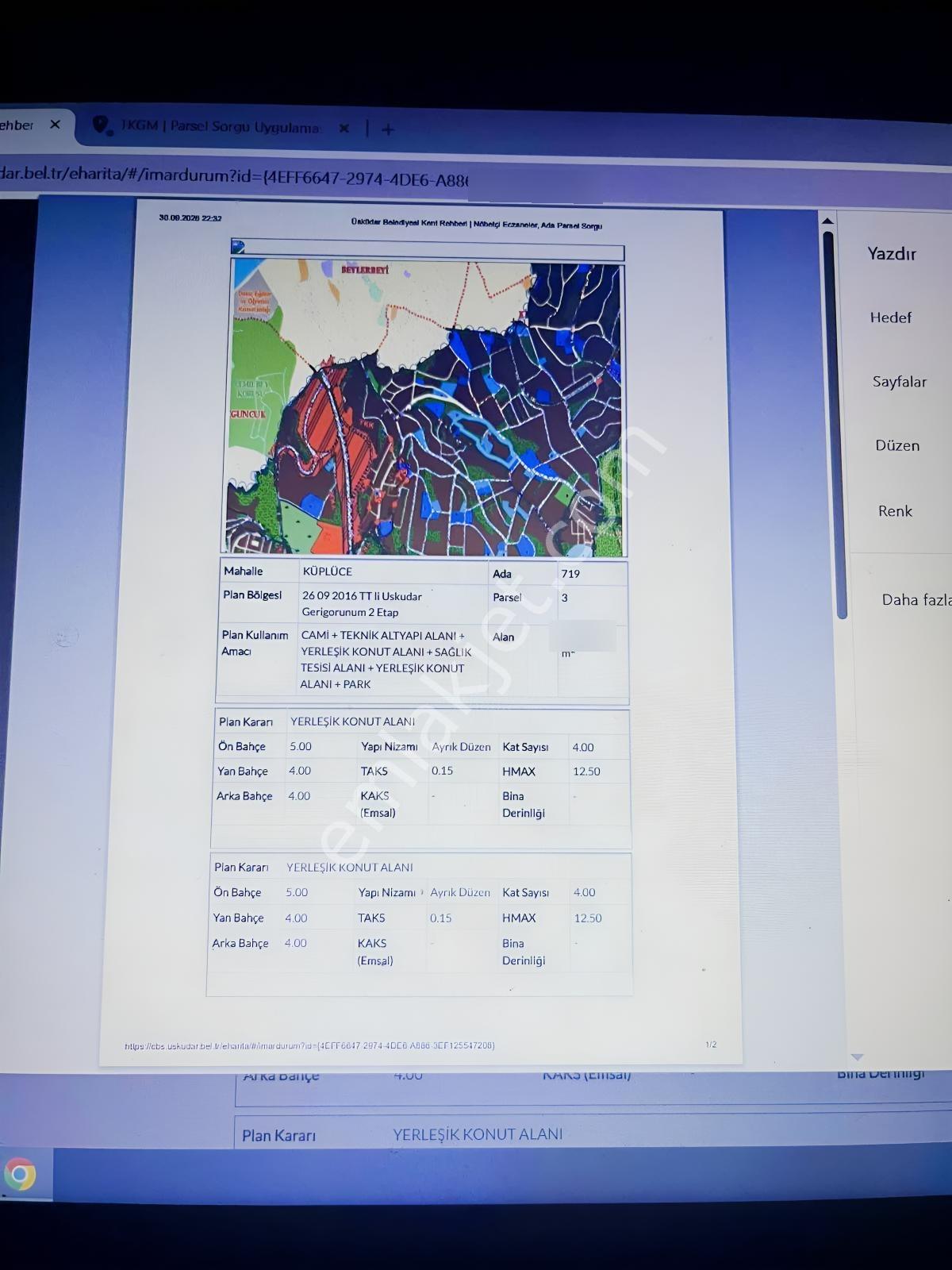Click the 'Mahalle' label in the table

(243, 571)
